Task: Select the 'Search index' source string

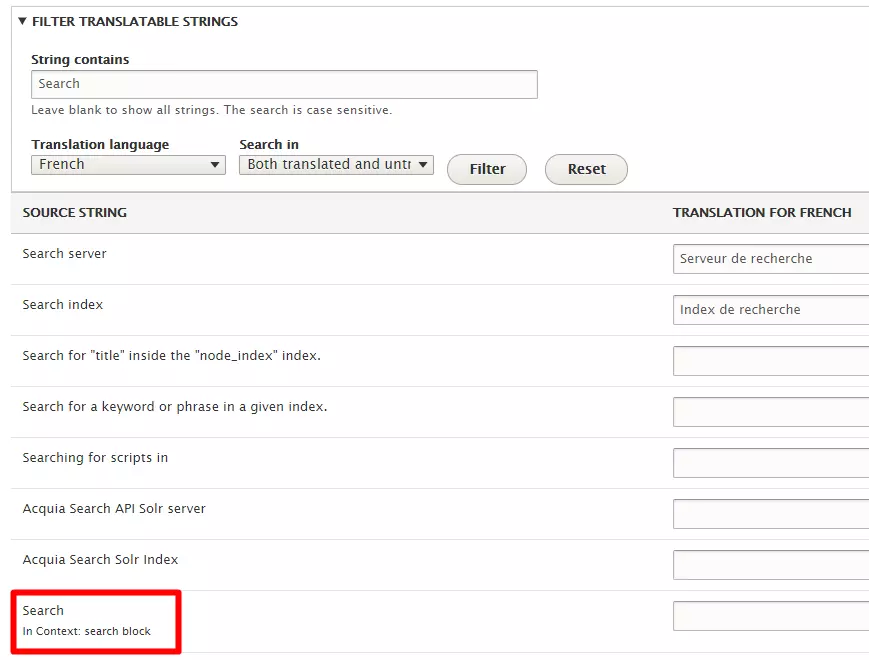Action: tap(63, 305)
